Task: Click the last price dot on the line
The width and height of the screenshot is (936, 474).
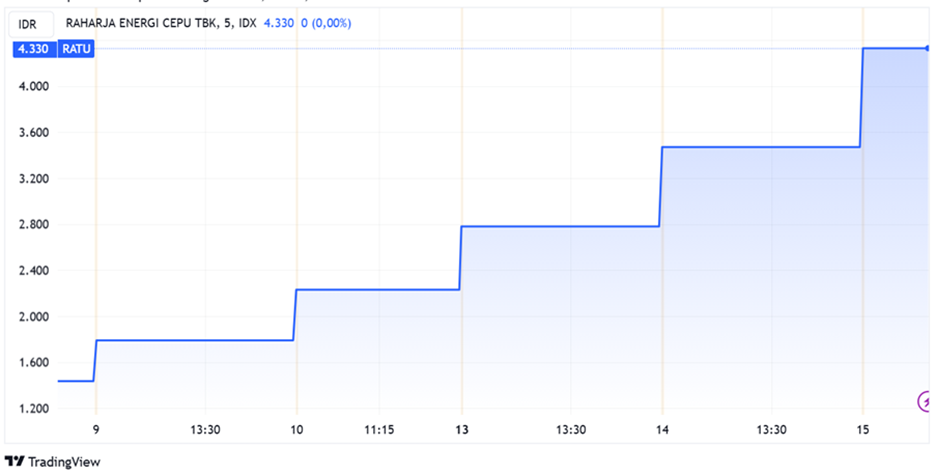Action: [x=928, y=48]
